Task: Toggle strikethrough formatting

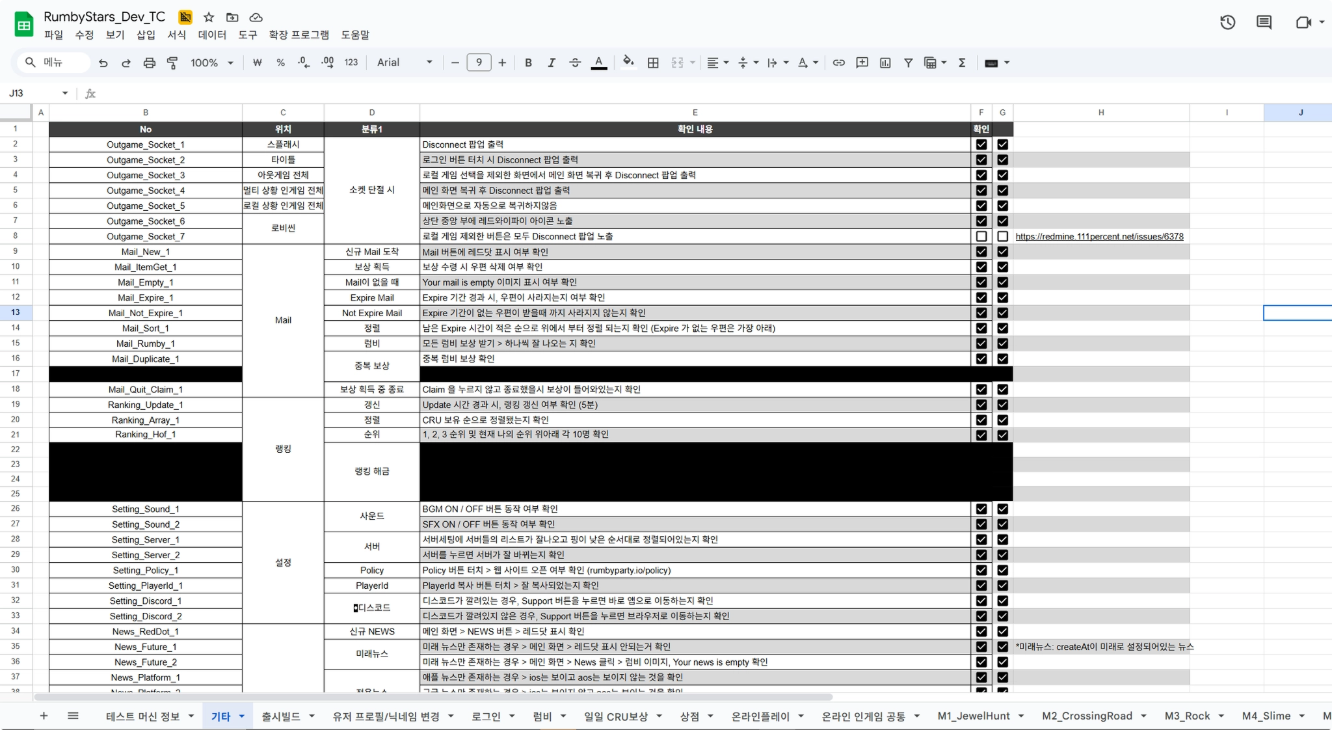Action: (574, 63)
